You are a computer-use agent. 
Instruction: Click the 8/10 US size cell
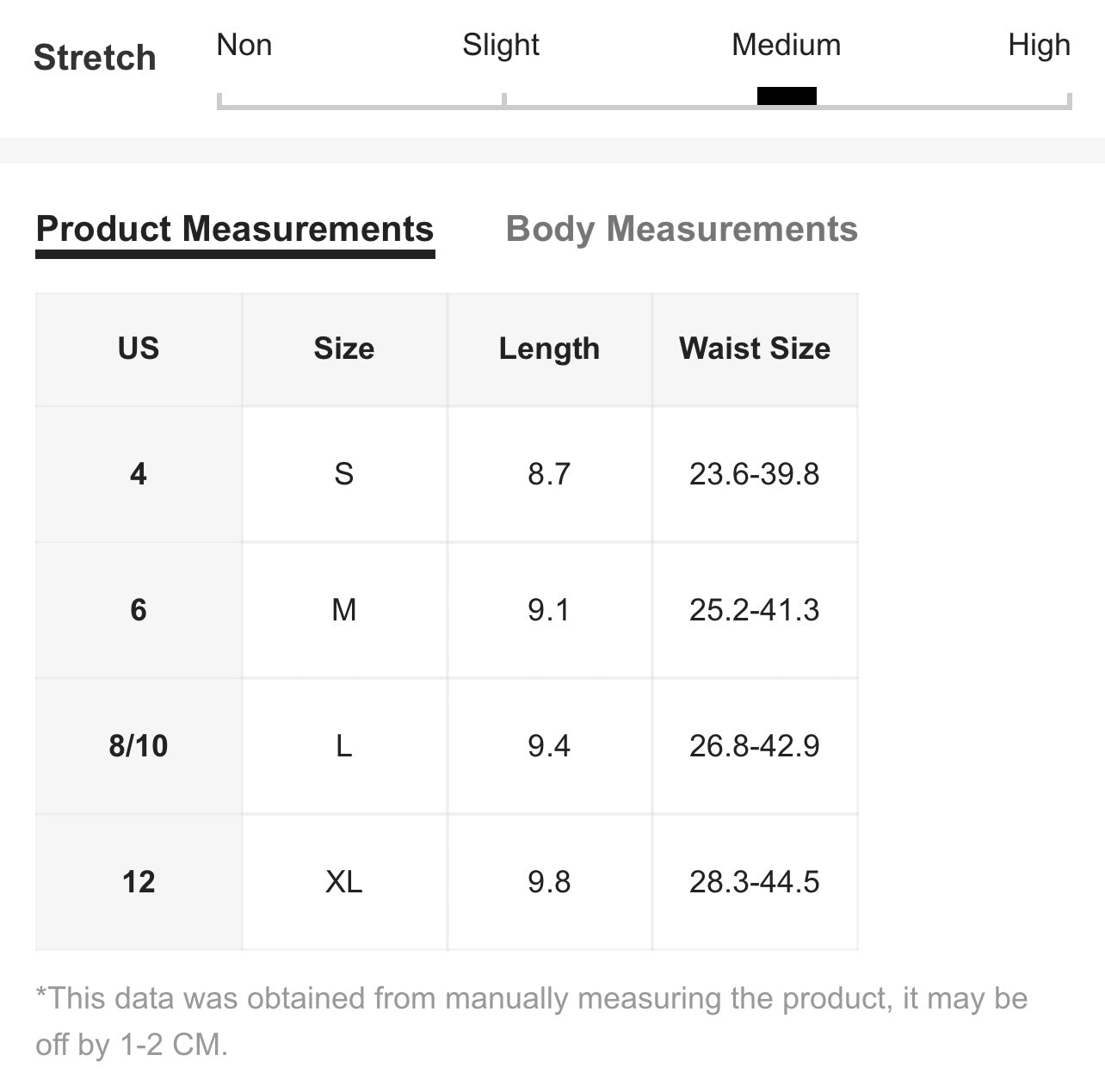point(139,746)
